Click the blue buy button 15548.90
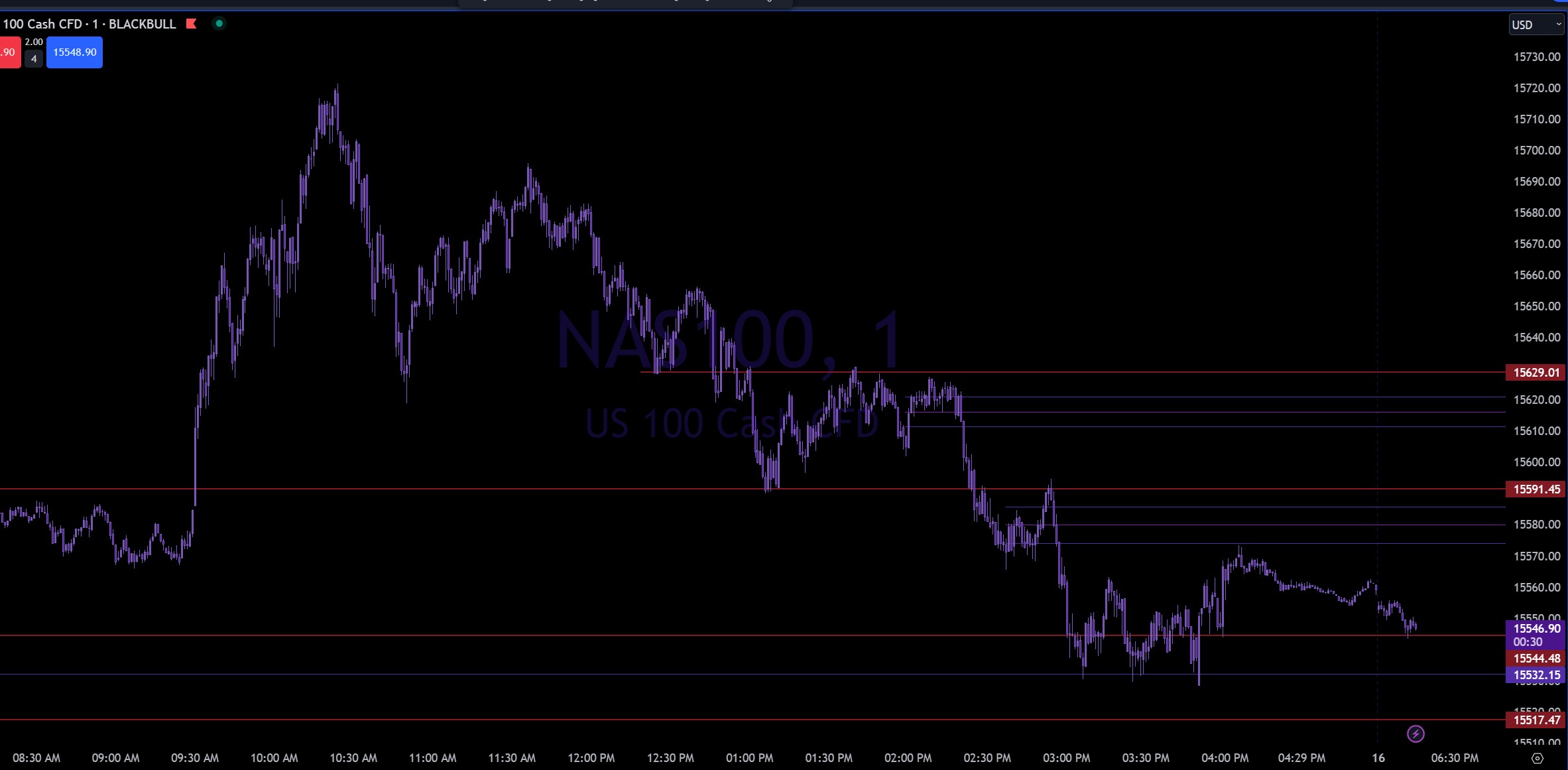This screenshot has height=770, width=1568. pyautogui.click(x=74, y=52)
